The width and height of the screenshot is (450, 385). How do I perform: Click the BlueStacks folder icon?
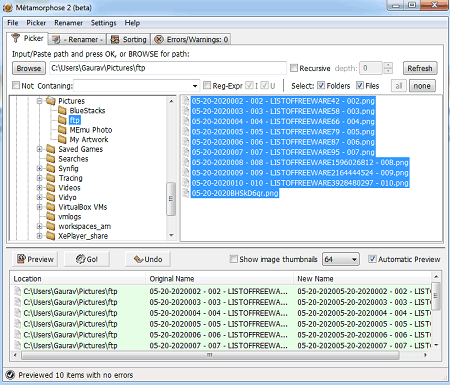(x=62, y=110)
